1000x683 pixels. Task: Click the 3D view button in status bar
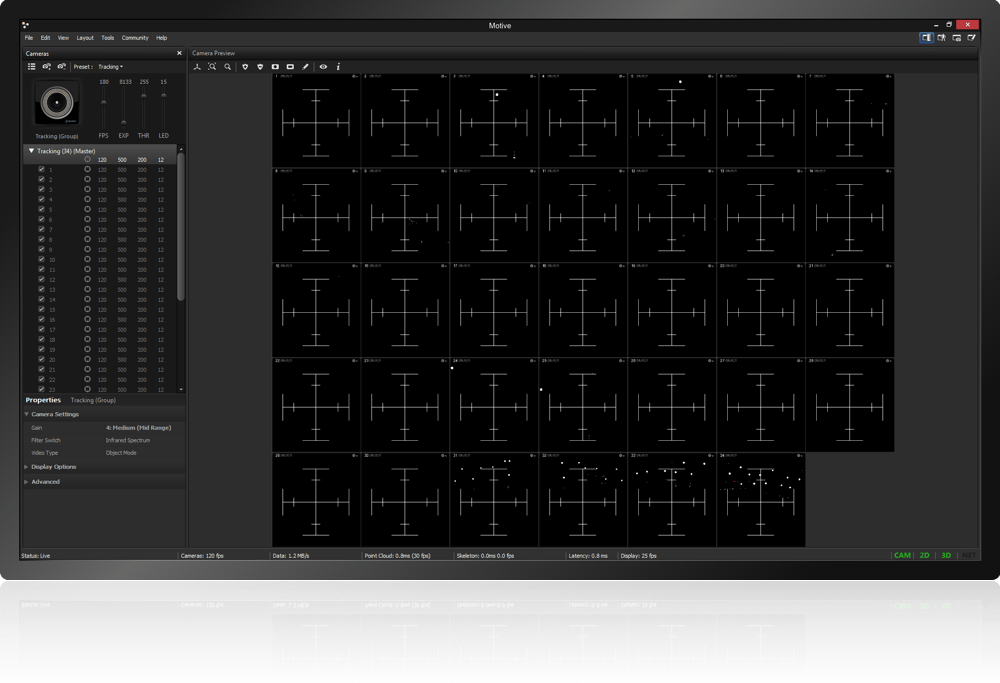tap(946, 555)
